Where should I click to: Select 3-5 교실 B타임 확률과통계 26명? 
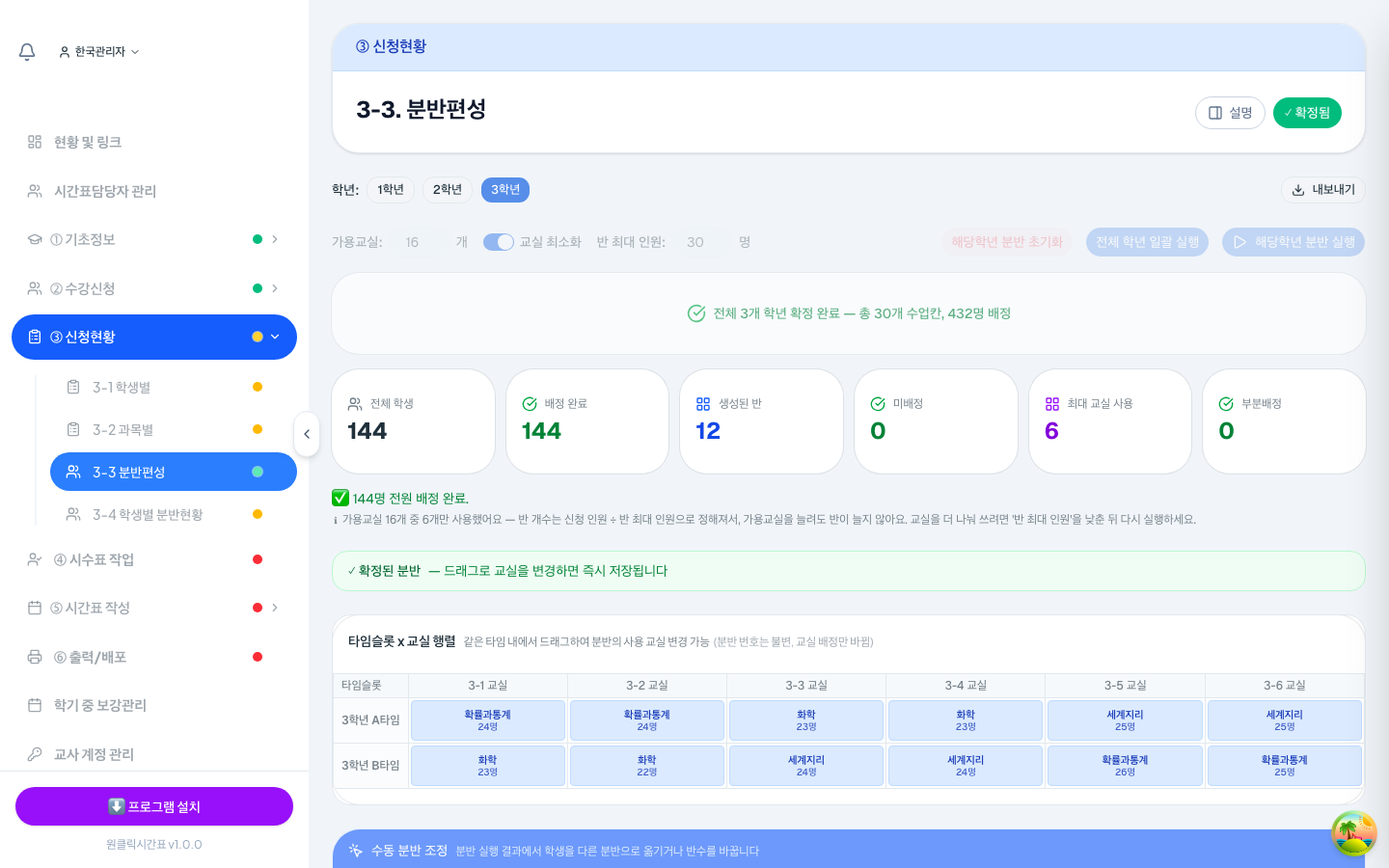[1125, 766]
